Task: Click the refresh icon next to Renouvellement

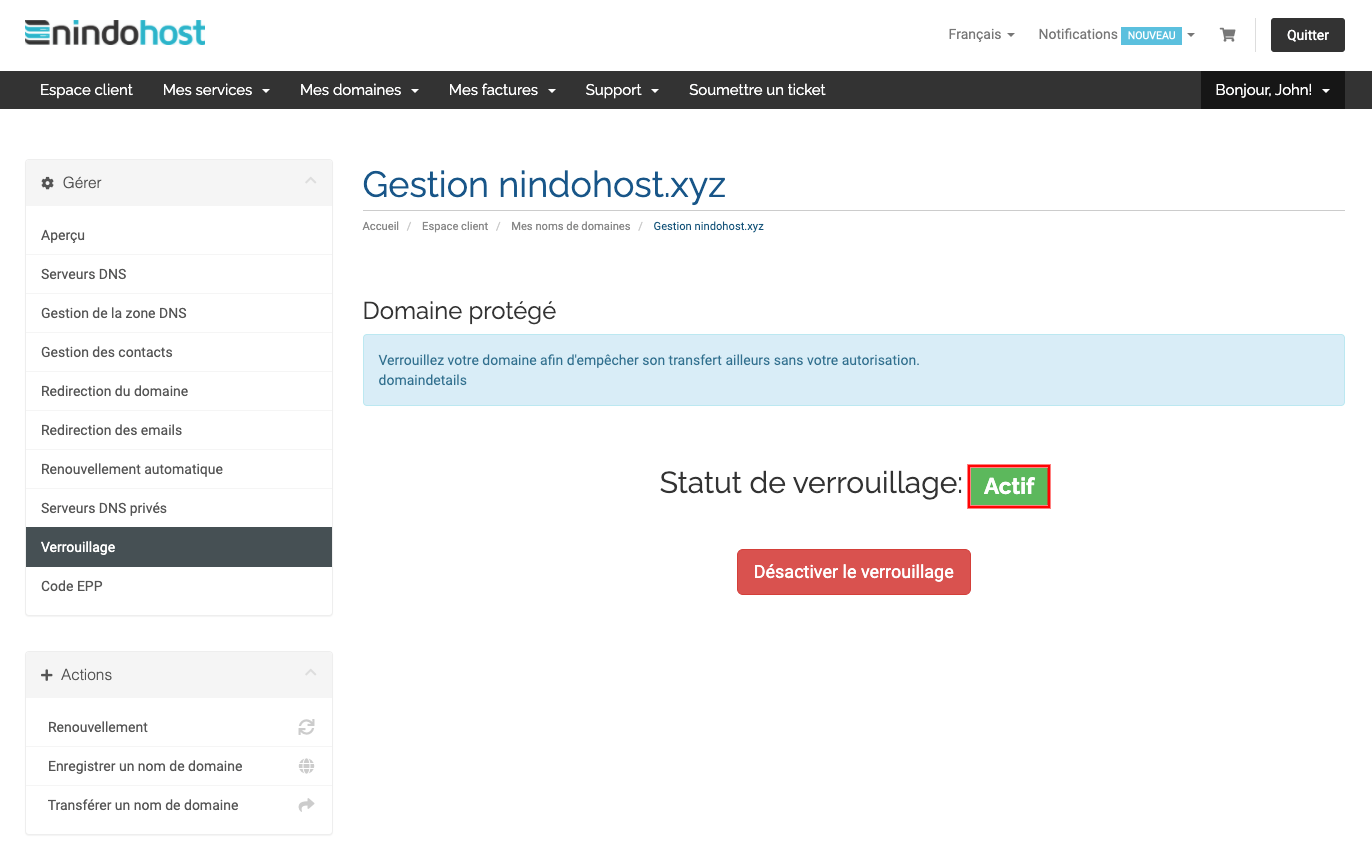Action: (307, 727)
